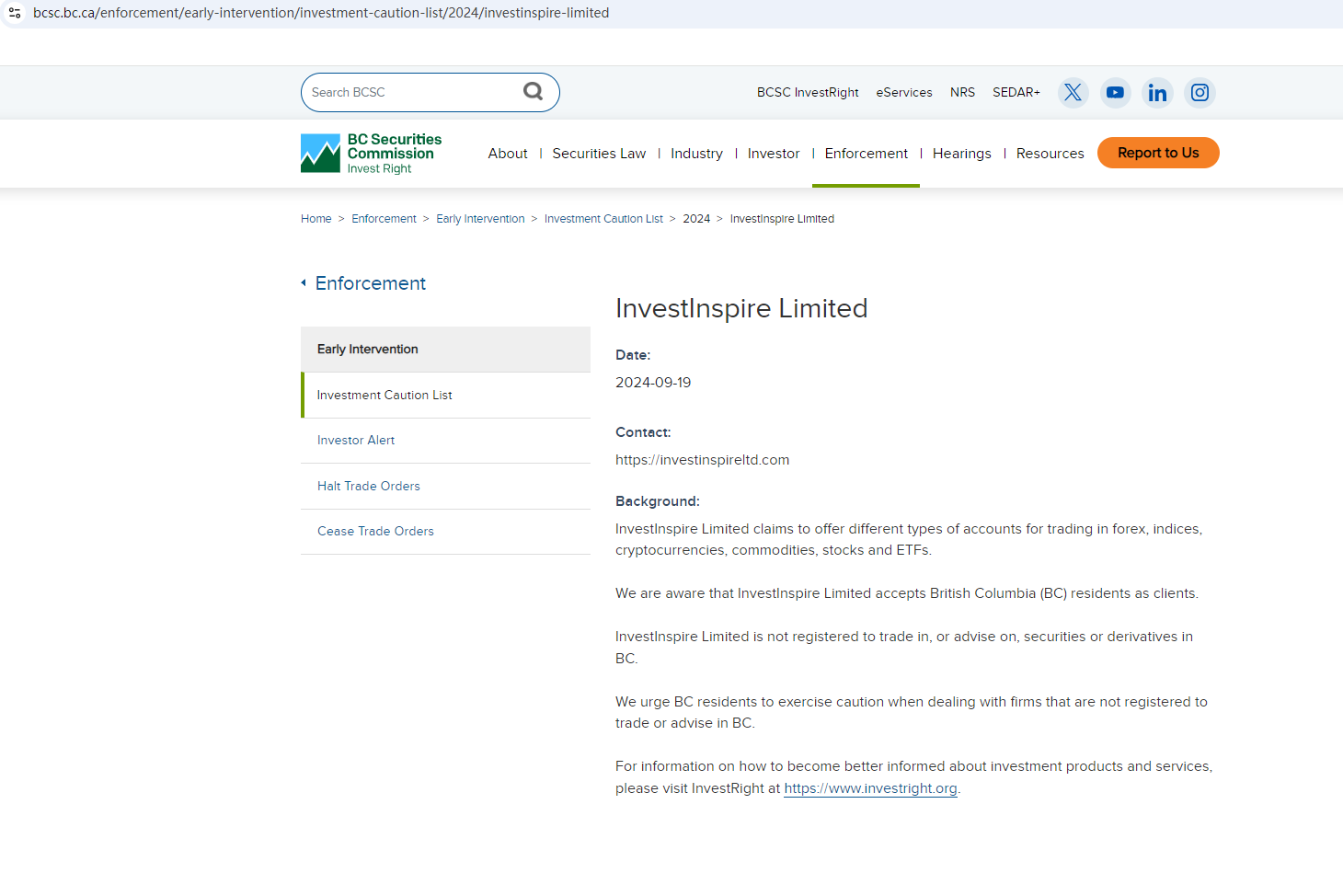Click Investment Caution List breadcrumb
Viewport: 1343px width, 896px height.
click(603, 219)
